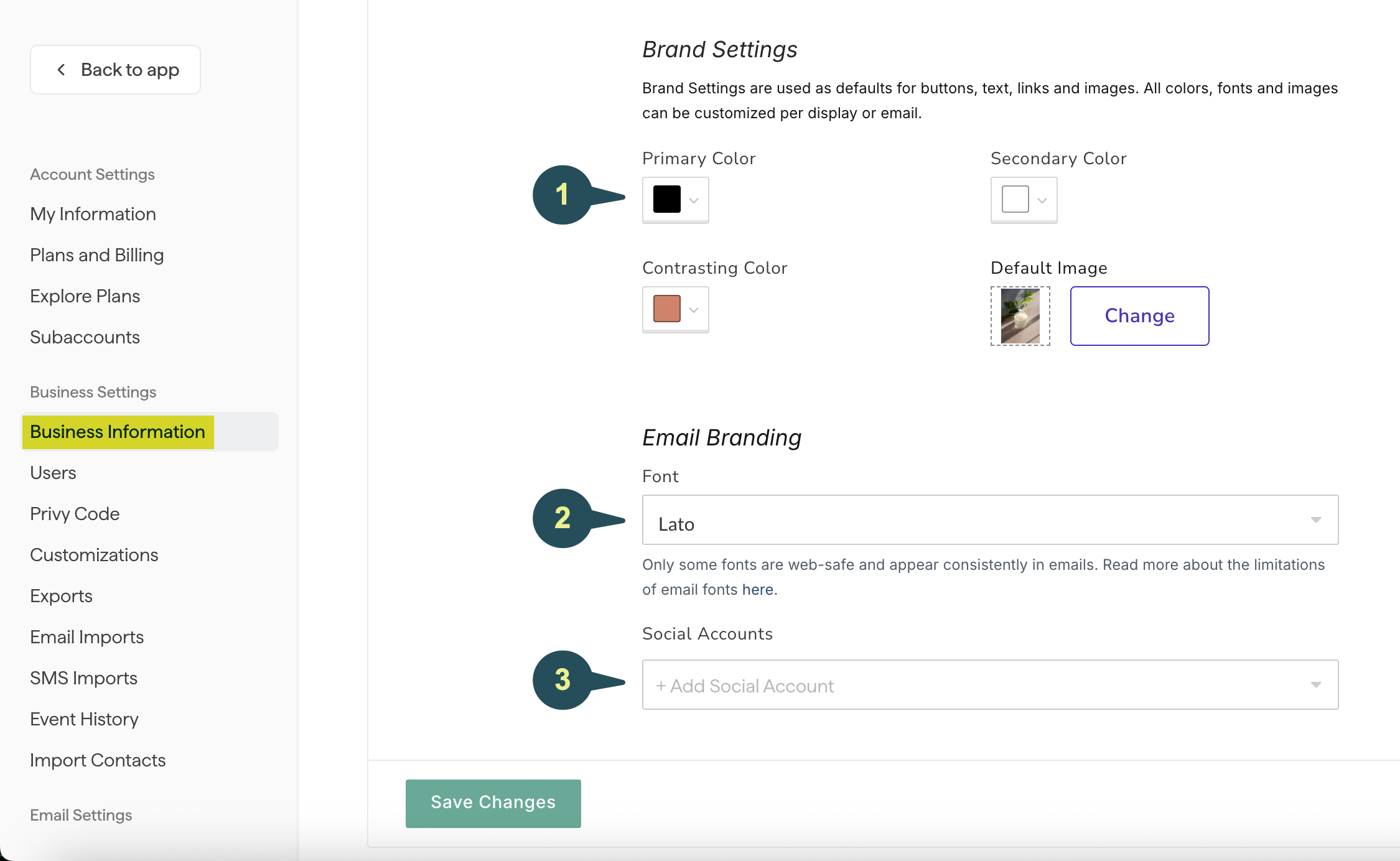Image resolution: width=1400 pixels, height=861 pixels.
Task: Expand the Secondary Color dropdown arrow
Action: [1043, 200]
